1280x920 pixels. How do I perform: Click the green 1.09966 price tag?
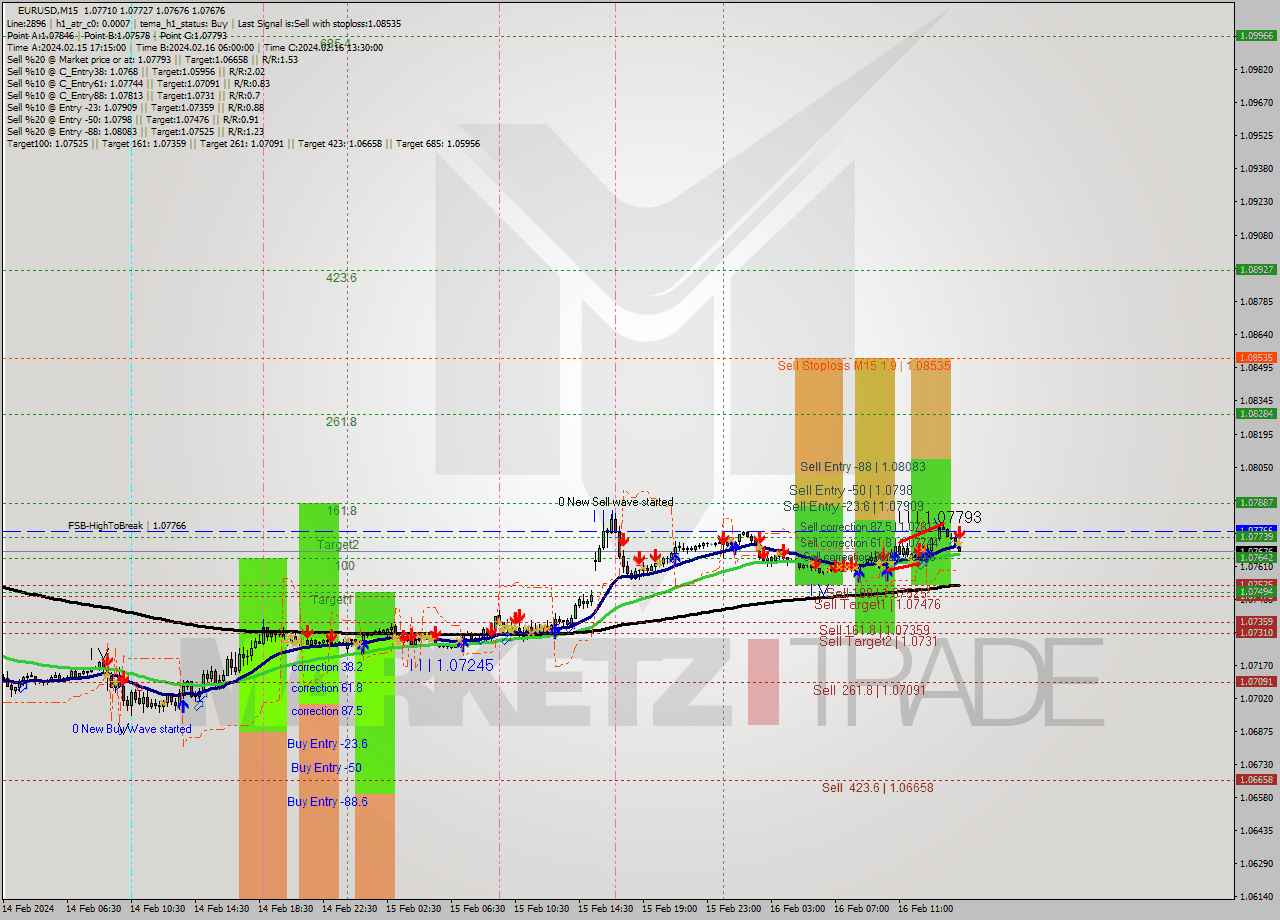[x=1256, y=35]
